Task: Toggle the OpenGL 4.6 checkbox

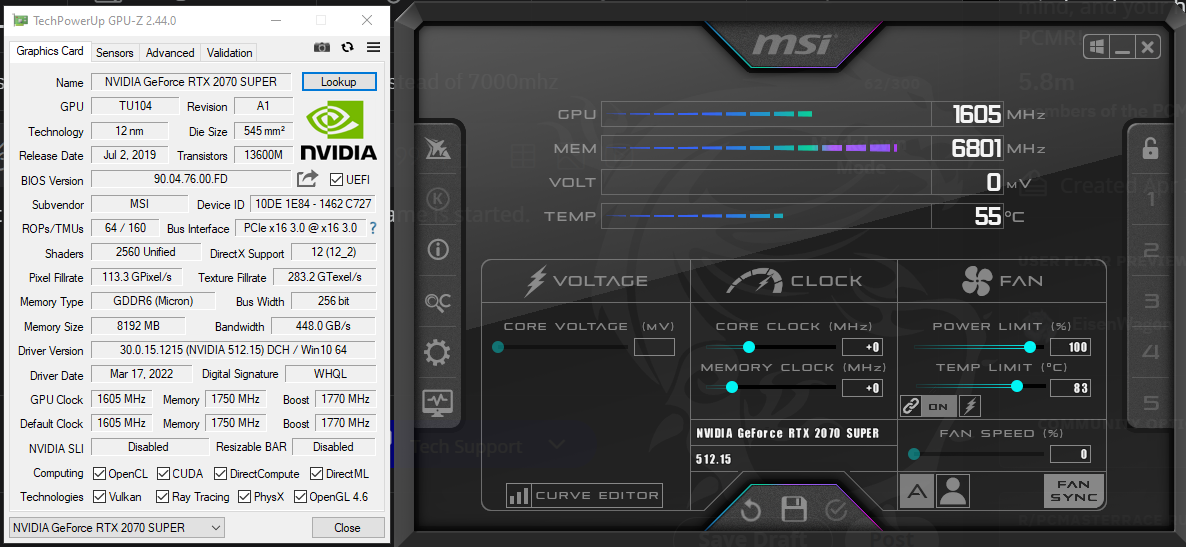Action: pyautogui.click(x=300, y=497)
